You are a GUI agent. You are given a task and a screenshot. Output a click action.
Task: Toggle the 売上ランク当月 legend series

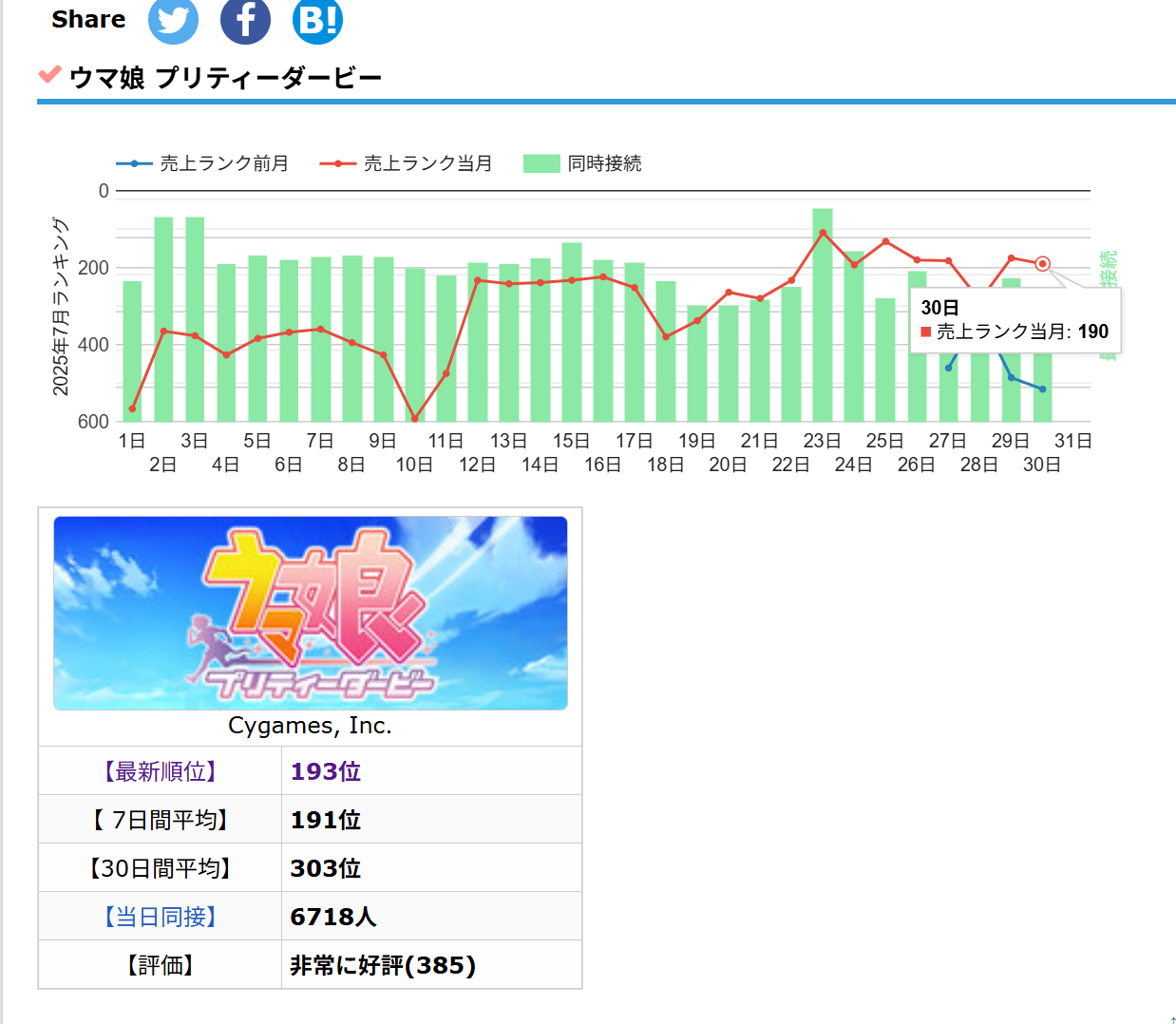point(407,163)
